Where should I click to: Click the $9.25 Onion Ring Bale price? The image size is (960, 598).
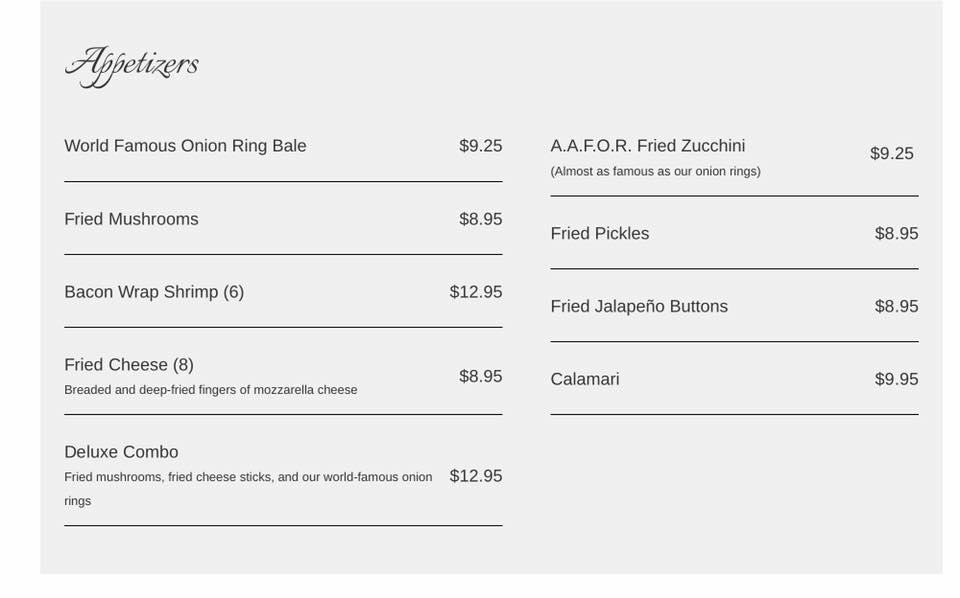point(480,146)
